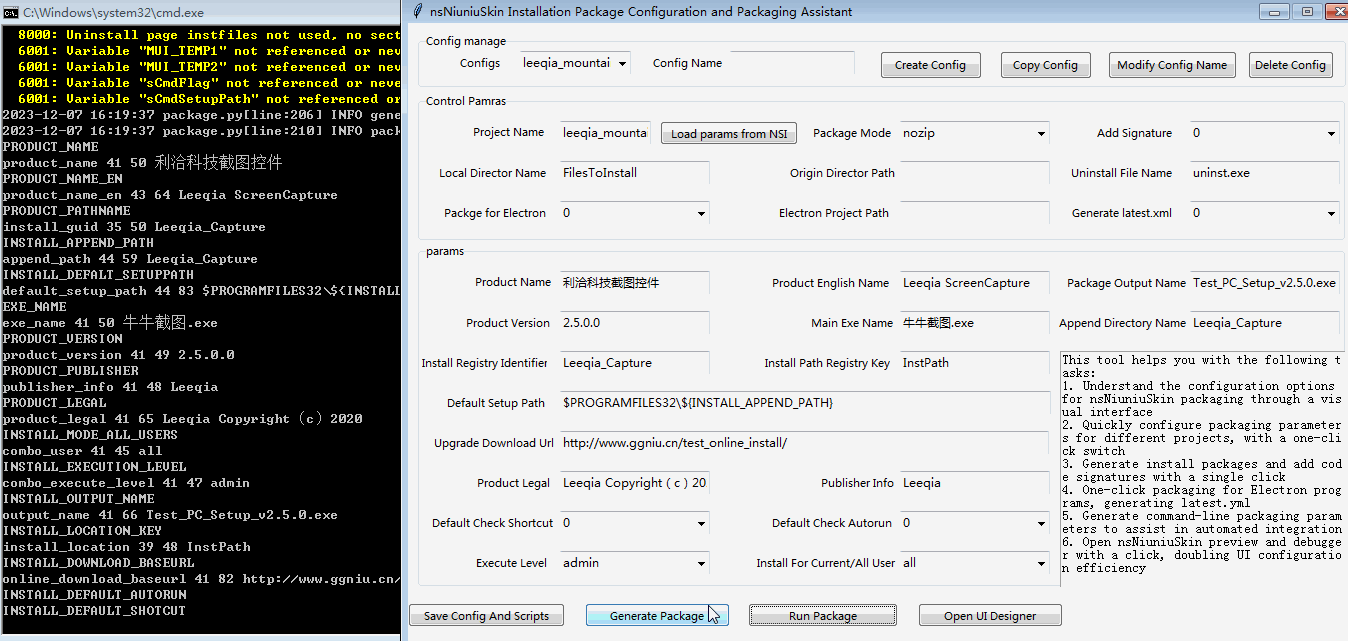Maximize the nsNiuniuSkin assistant window
The height and width of the screenshot is (641, 1348).
tap(1305, 12)
